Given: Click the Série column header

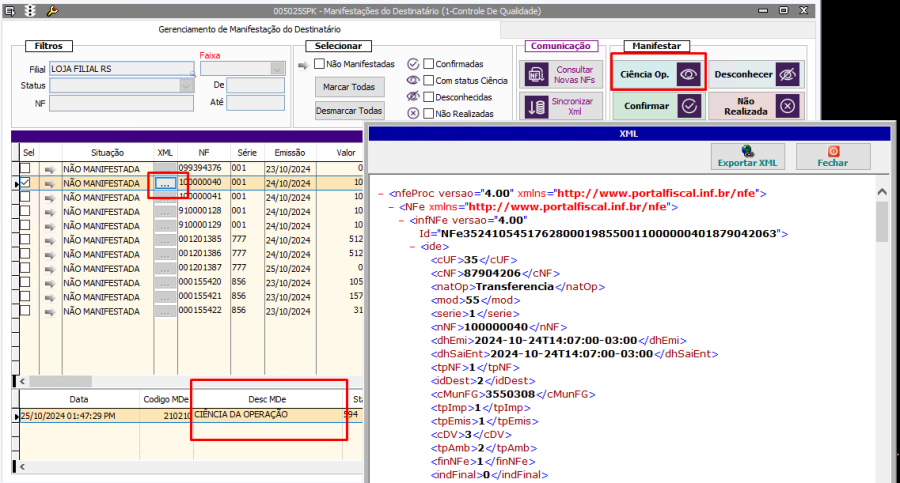Looking at the screenshot, I should [247, 153].
